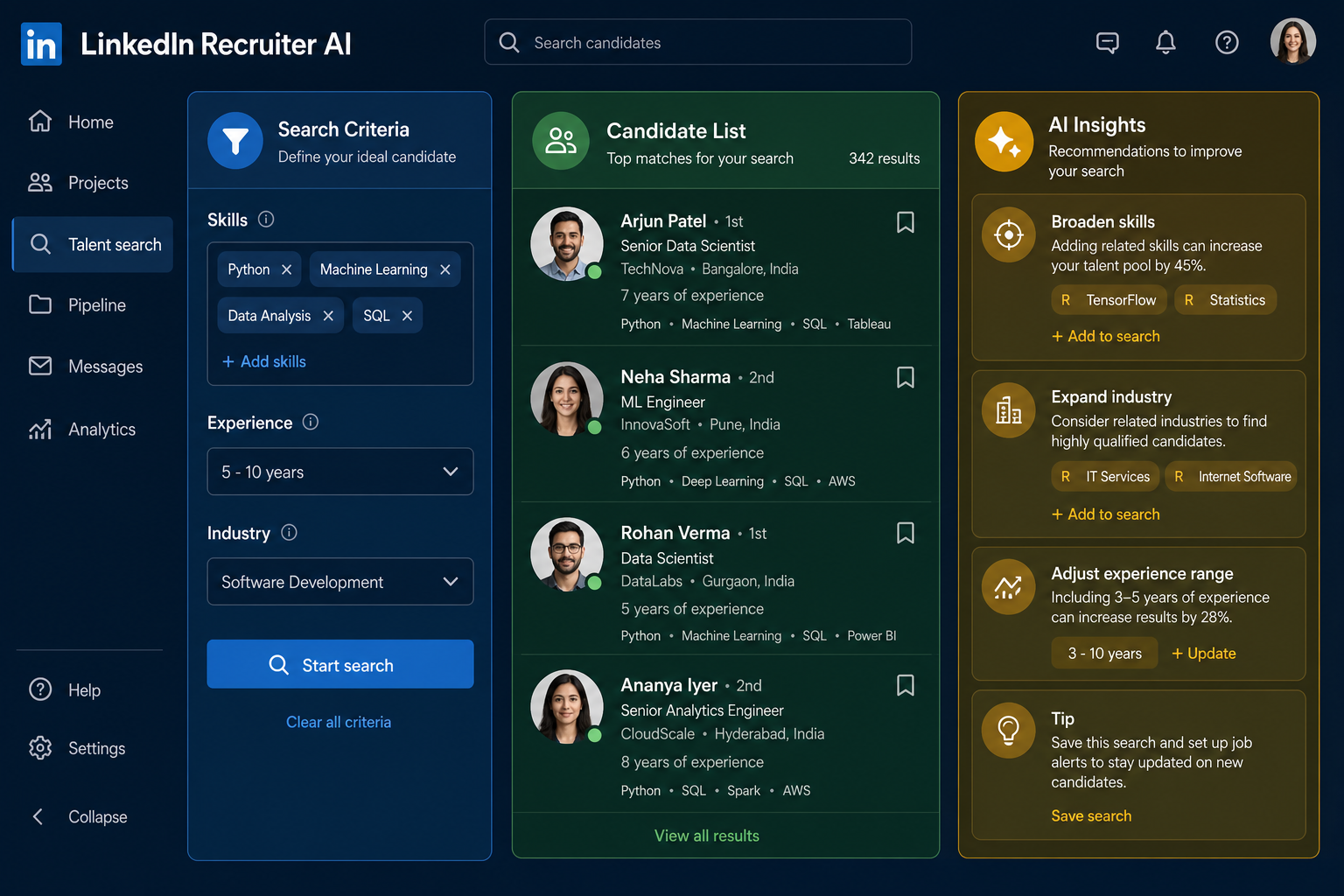Open the Software Development industry dropdown
This screenshot has height=896, width=1344.
[x=340, y=582]
